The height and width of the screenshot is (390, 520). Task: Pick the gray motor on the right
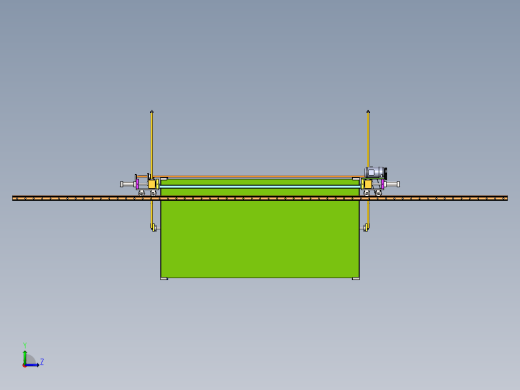pos(376,173)
